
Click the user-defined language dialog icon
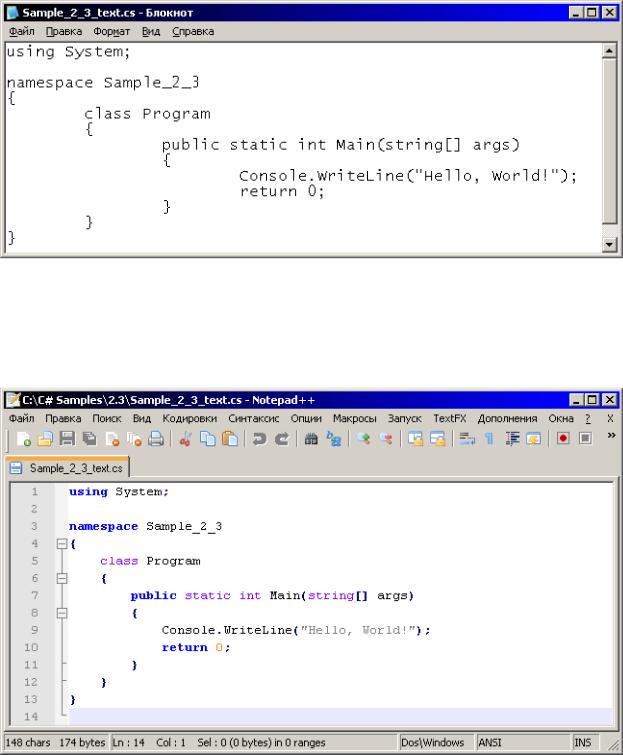tap(533, 439)
